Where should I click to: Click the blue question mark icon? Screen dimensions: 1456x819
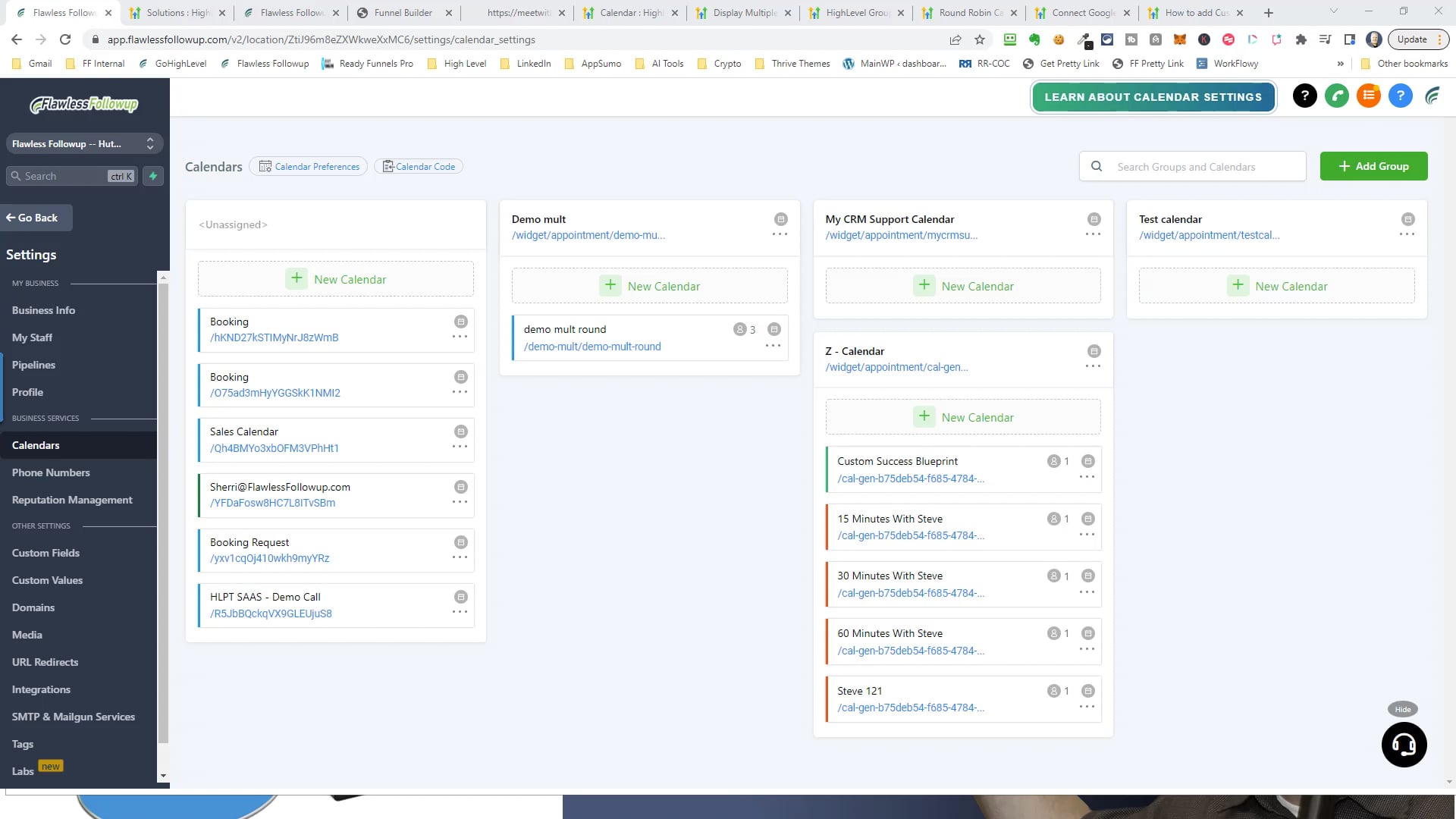(1401, 96)
